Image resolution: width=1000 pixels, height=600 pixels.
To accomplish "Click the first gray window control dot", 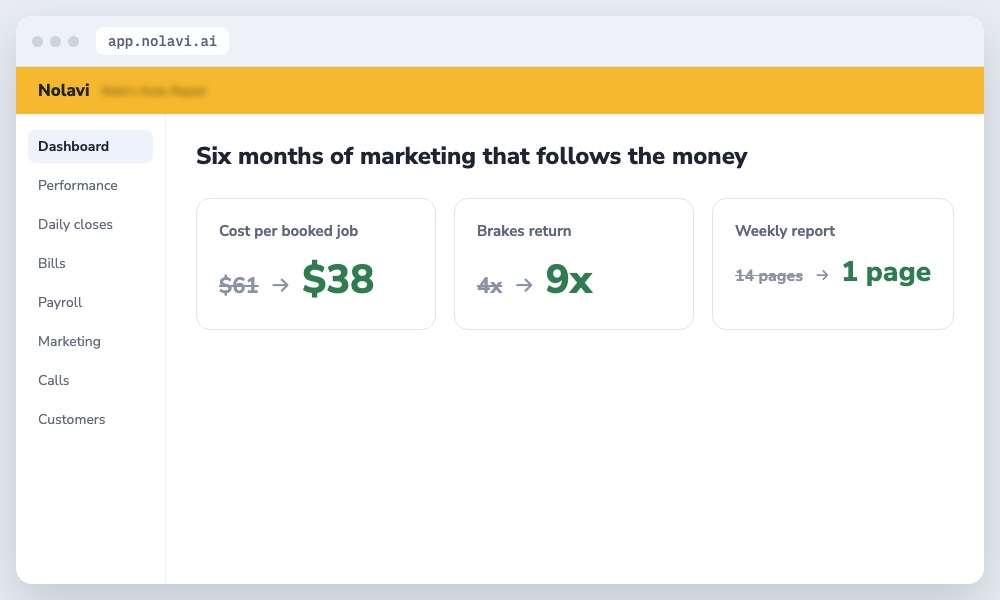I will pyautogui.click(x=38, y=41).
